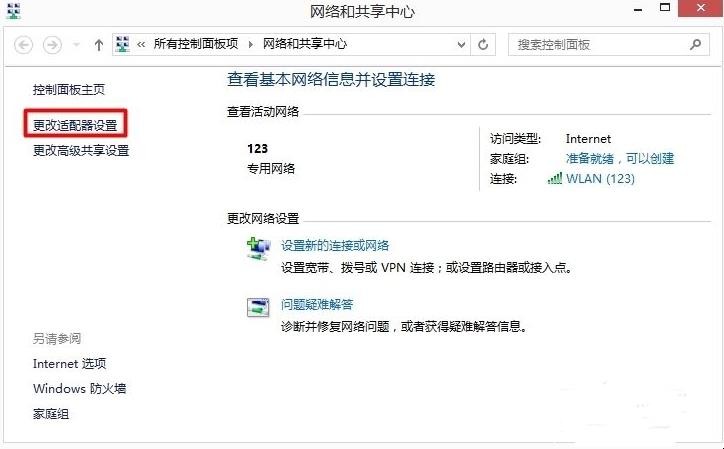The image size is (724, 449).
Task: Click the search magnifier icon
Action: (695, 44)
